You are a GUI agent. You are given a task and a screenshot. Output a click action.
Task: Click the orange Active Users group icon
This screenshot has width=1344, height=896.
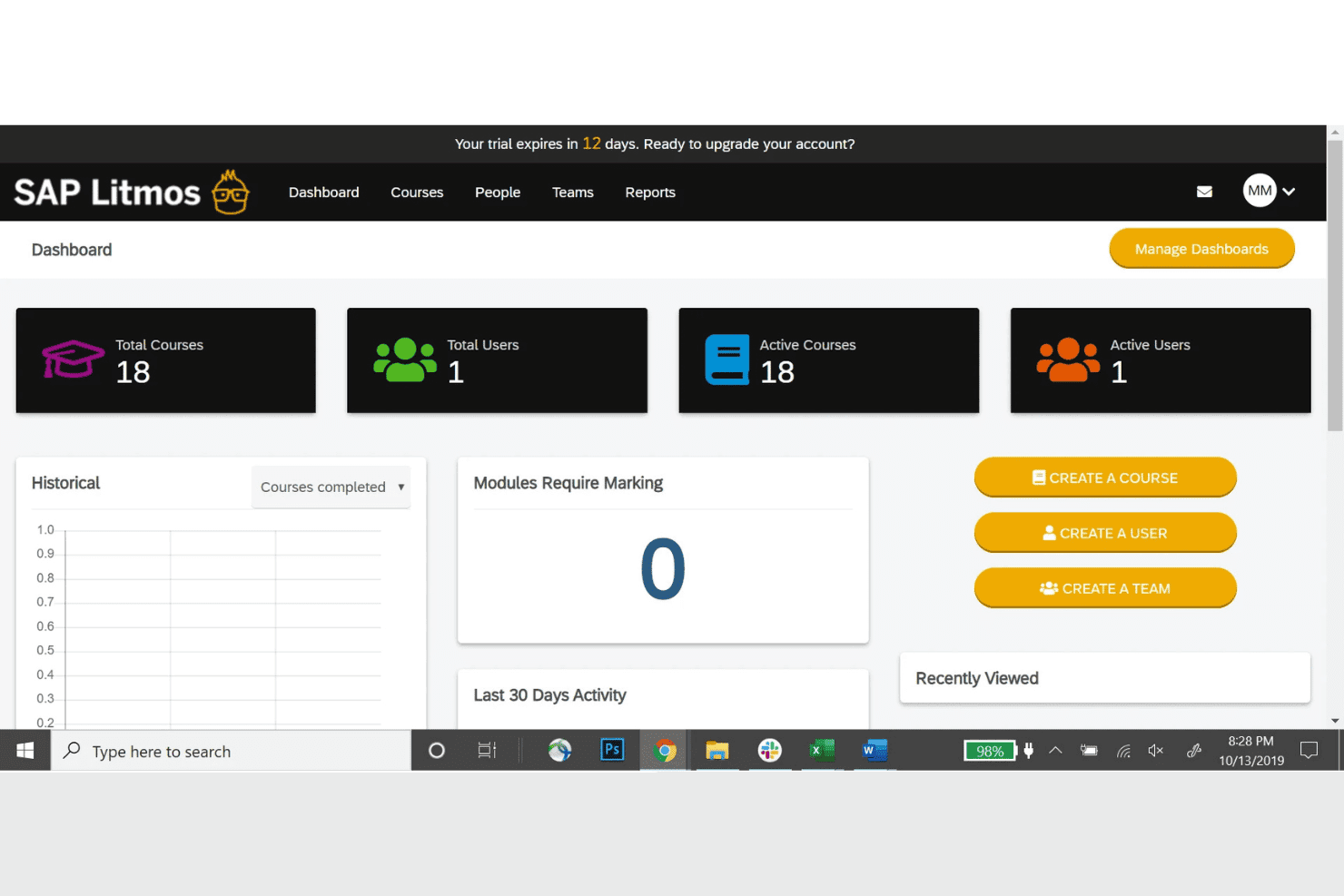click(1068, 359)
